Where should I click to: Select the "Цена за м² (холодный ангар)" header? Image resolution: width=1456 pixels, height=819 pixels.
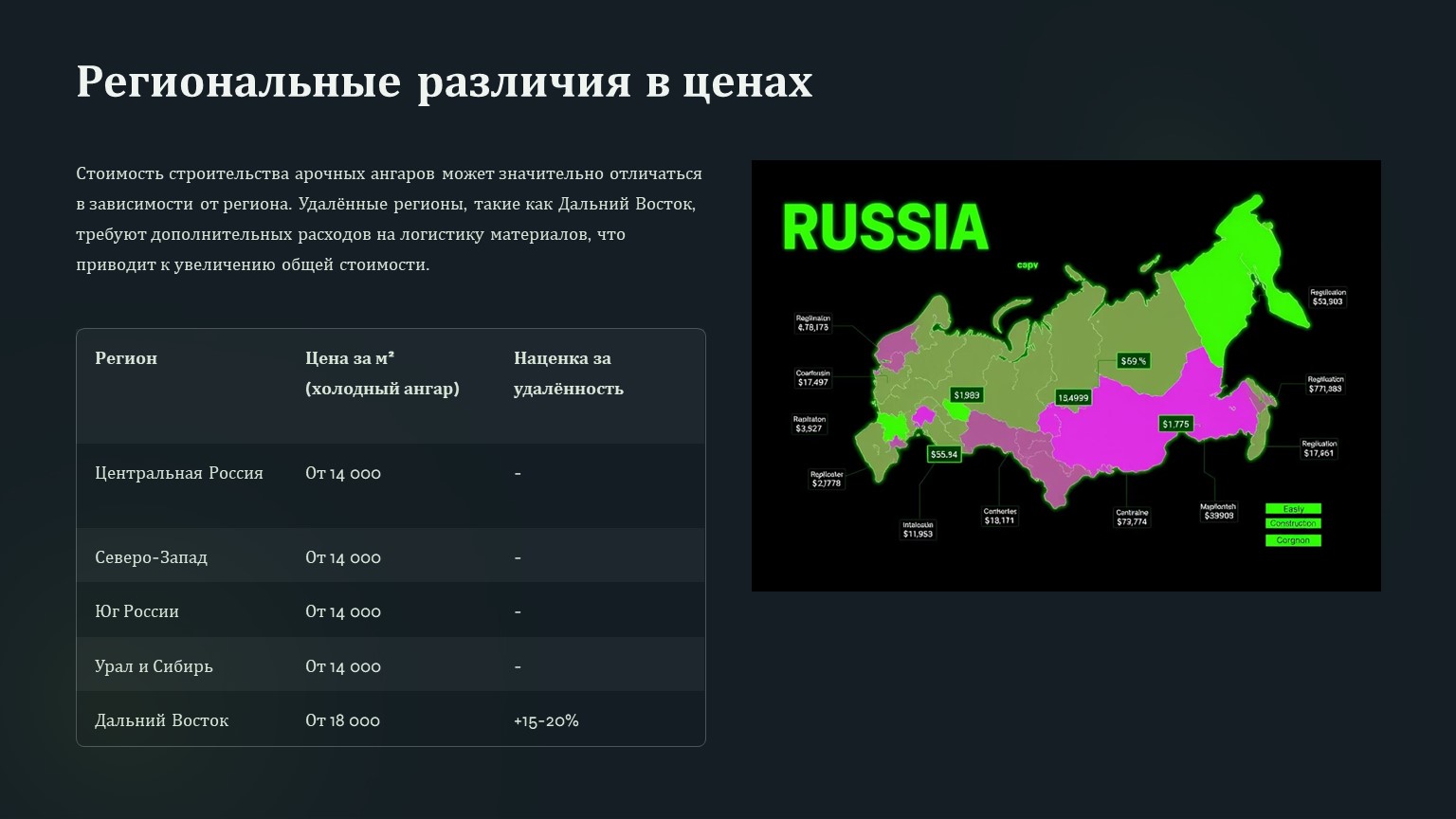click(x=382, y=373)
